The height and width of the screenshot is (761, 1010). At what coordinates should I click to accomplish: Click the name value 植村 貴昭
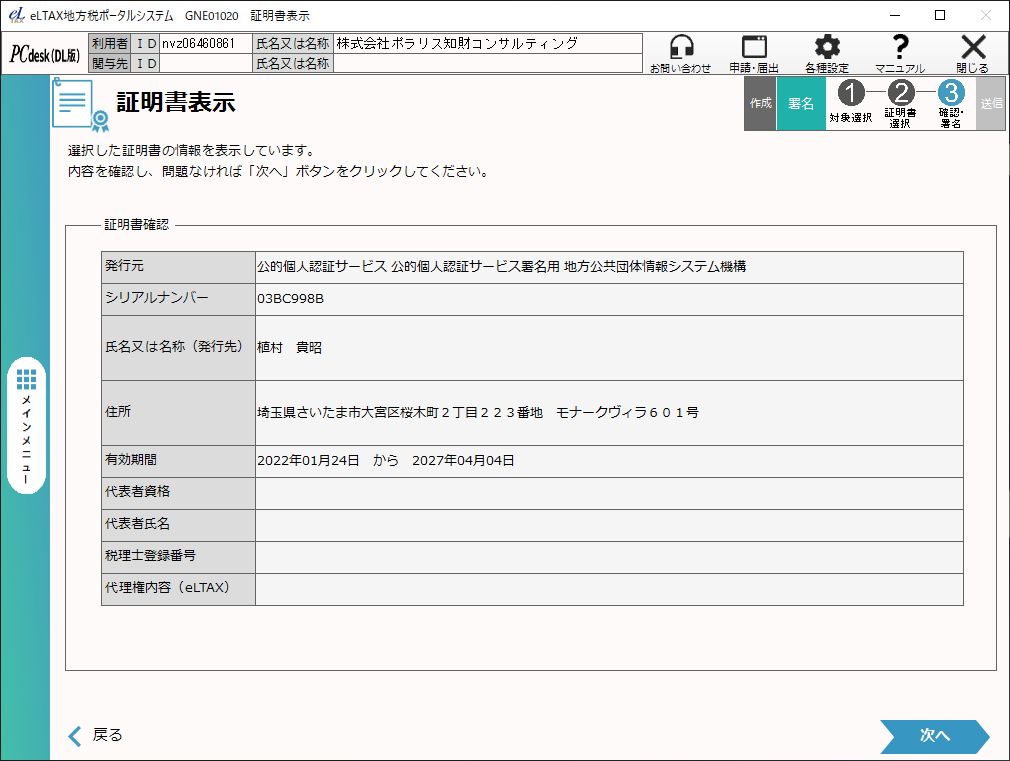pos(289,348)
